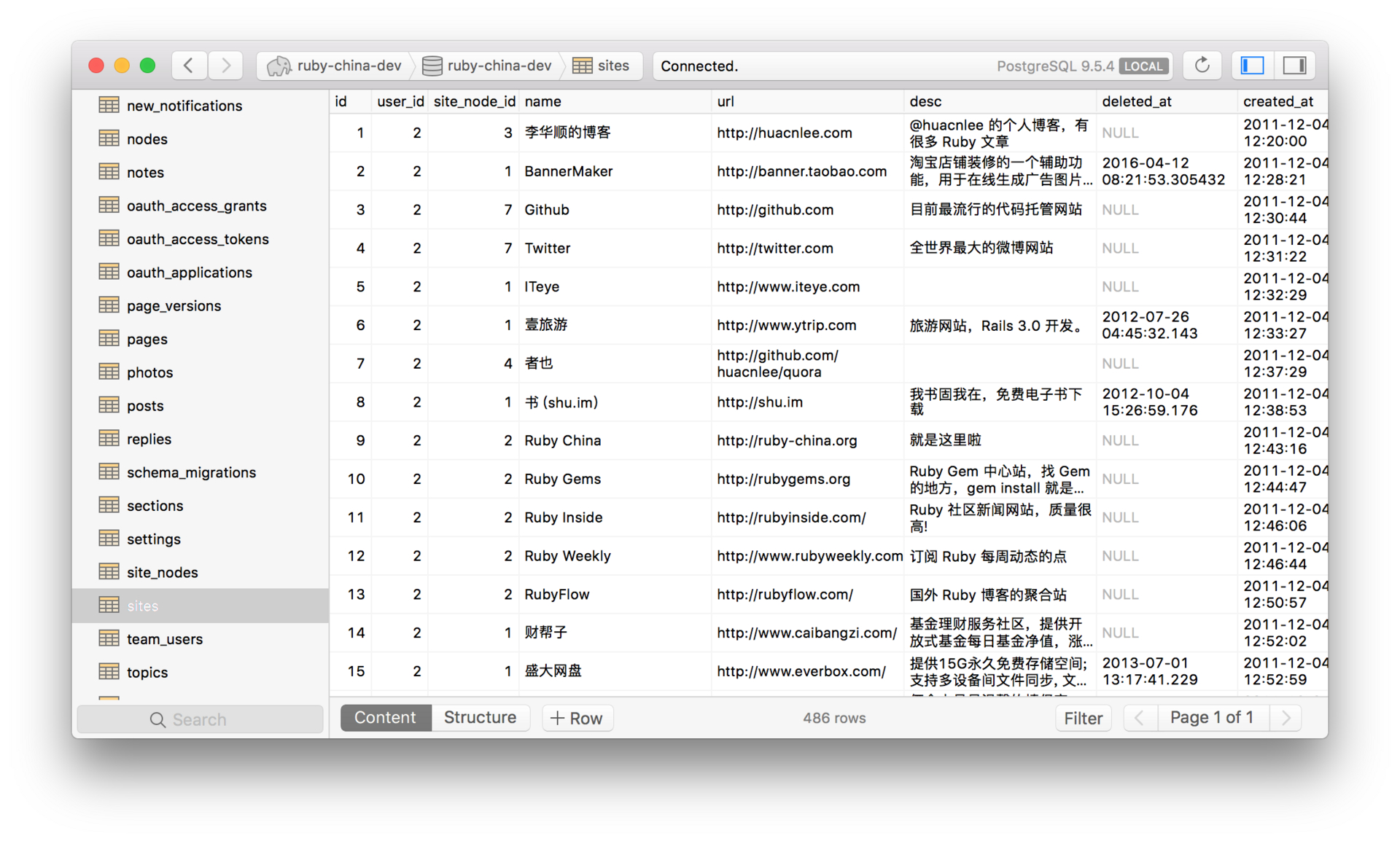Open the posts table icon
This screenshot has height=841, width=1400.
tap(109, 405)
